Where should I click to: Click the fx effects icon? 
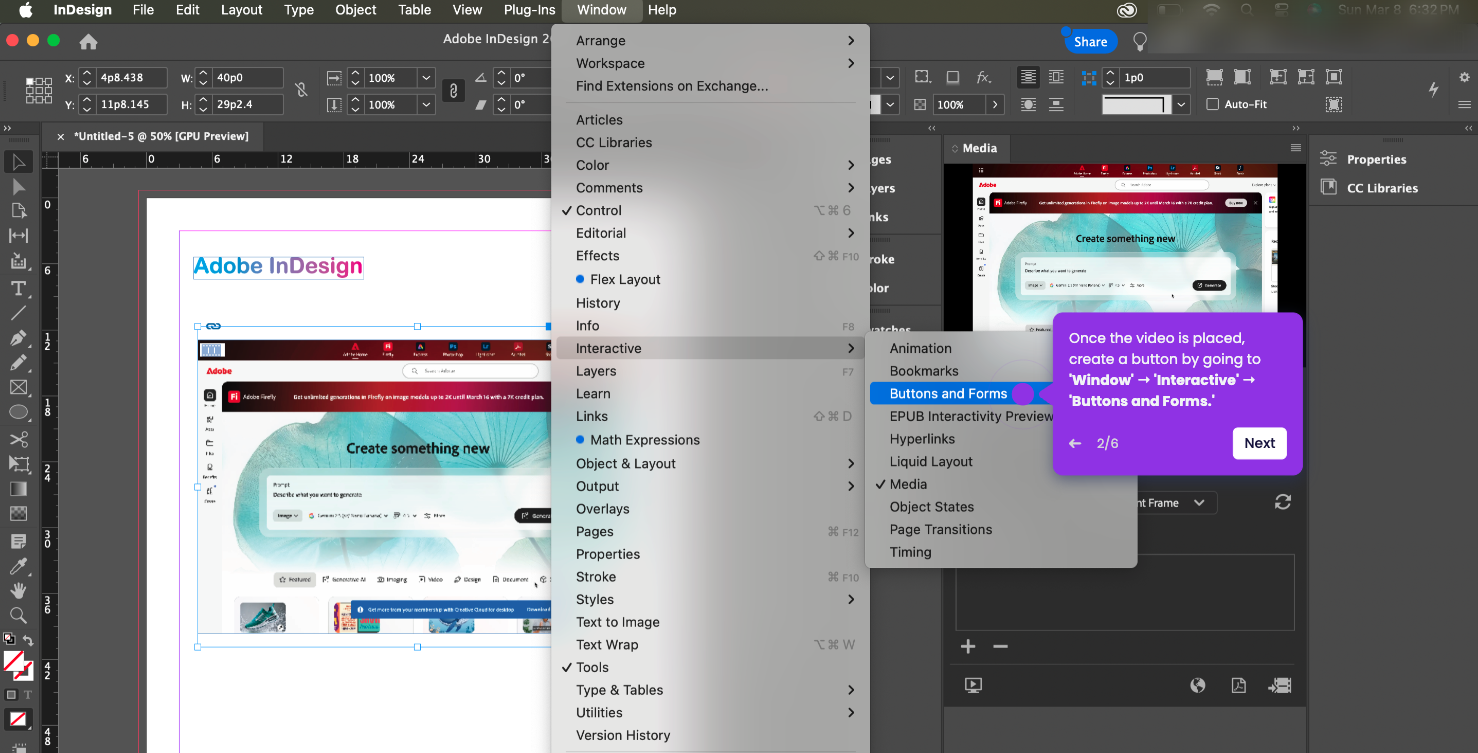(x=983, y=77)
